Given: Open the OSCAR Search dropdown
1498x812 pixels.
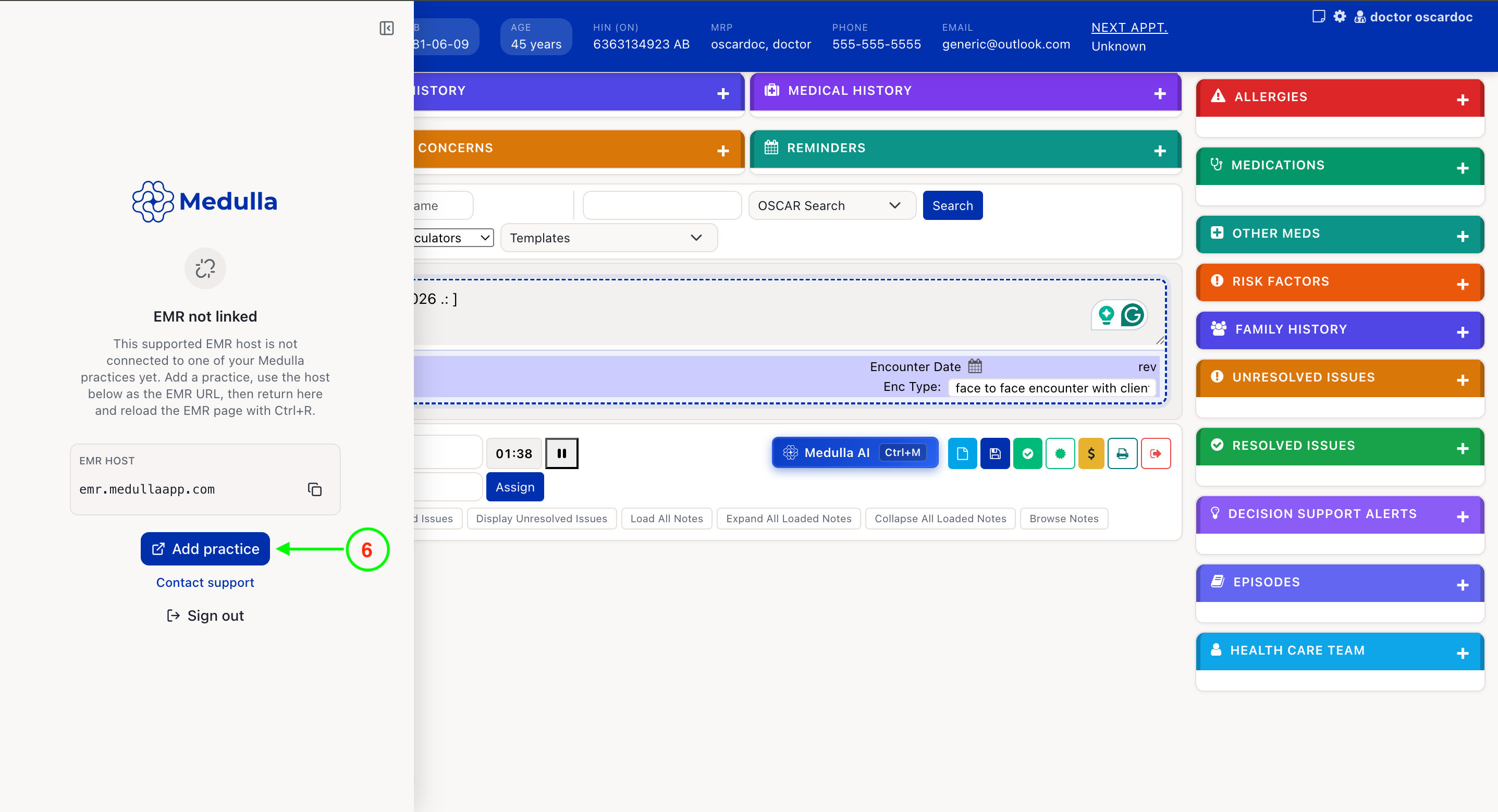Looking at the screenshot, I should [832, 205].
